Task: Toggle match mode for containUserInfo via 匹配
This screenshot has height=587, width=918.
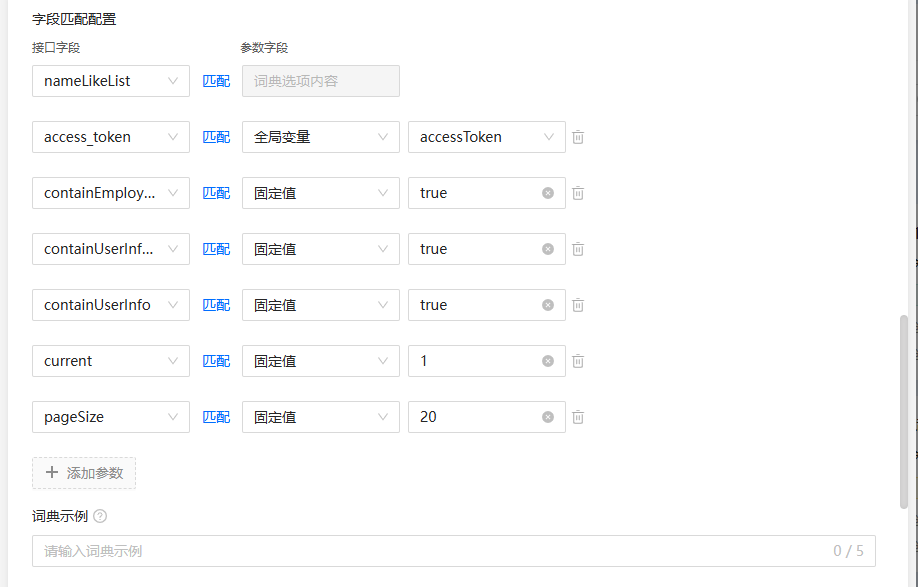Action: (x=216, y=305)
